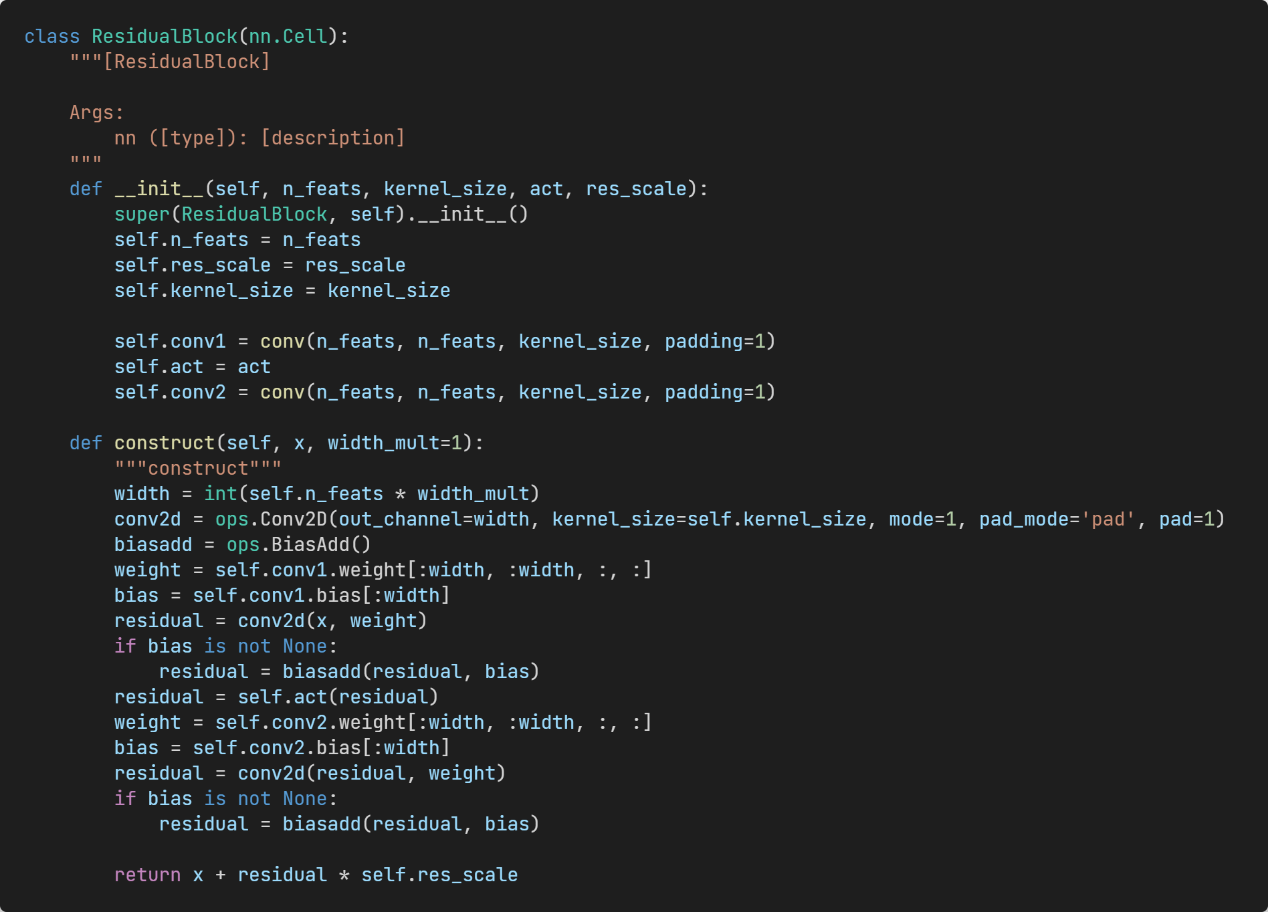
Task: Click the self.n_feats = n_feats assignment line
Action: click(x=237, y=239)
